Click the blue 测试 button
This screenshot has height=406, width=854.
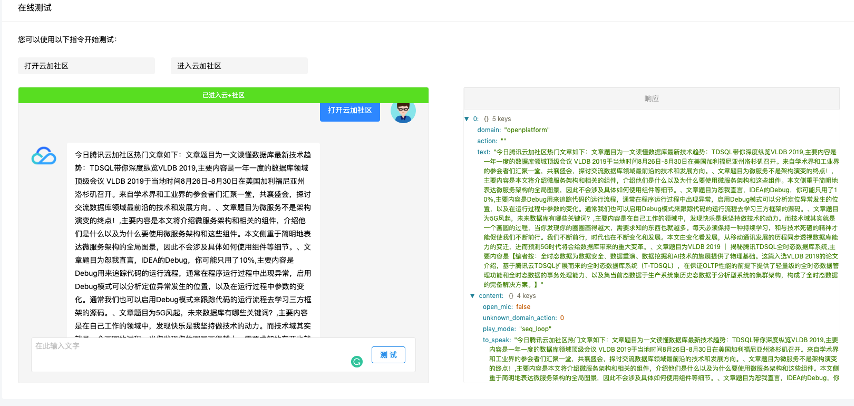[388, 355]
